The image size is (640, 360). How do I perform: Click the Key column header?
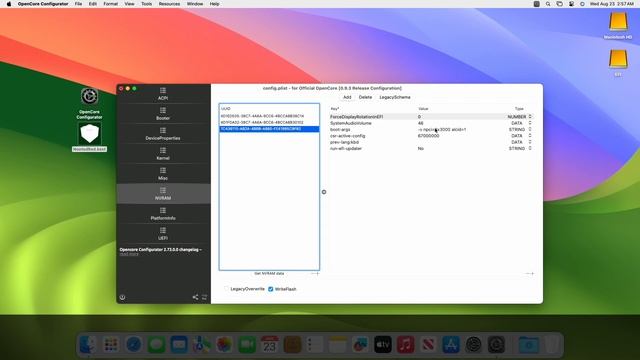(335, 109)
